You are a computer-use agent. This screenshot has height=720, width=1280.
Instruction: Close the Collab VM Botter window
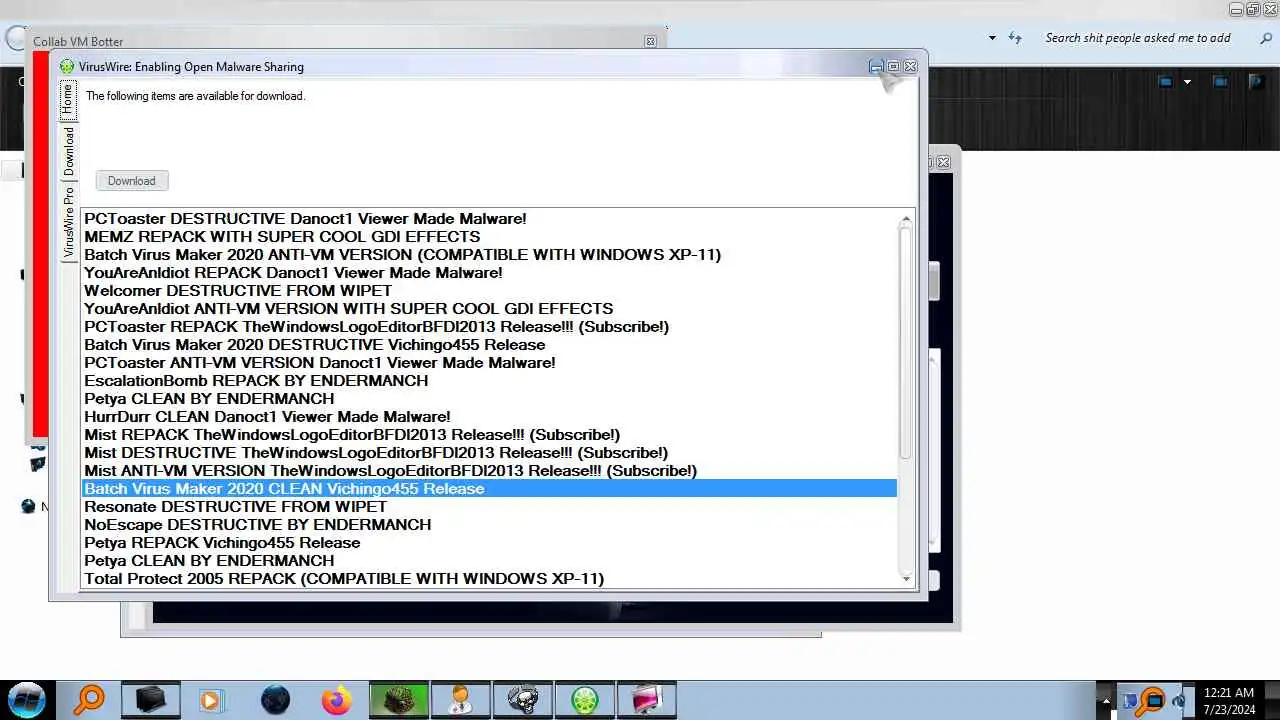(x=651, y=42)
